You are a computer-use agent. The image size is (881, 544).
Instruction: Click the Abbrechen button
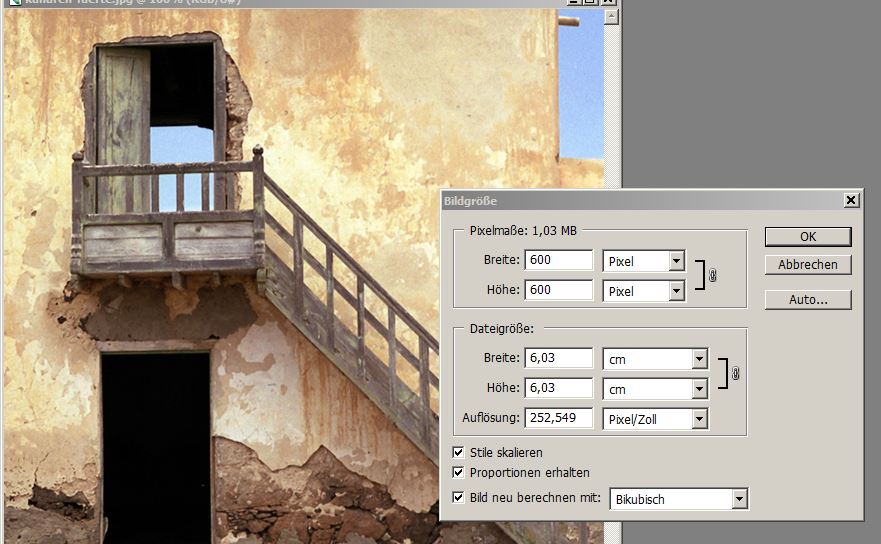click(808, 265)
